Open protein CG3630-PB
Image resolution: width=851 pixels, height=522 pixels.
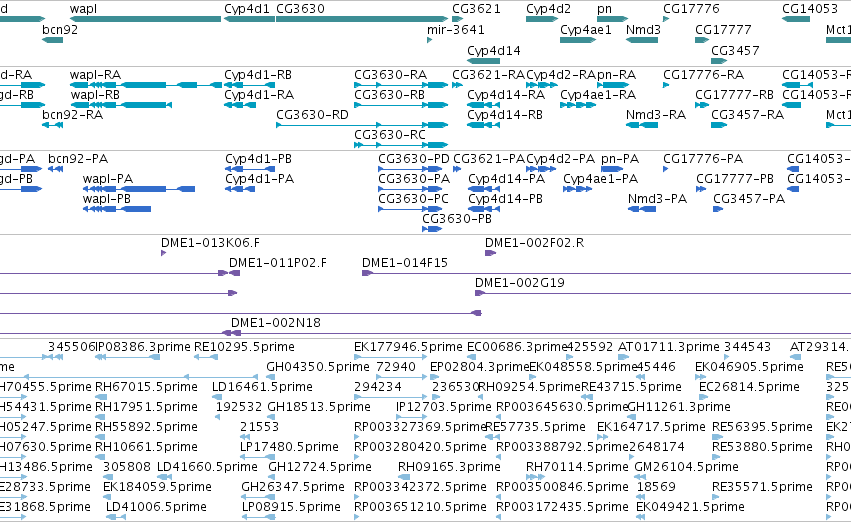tap(456, 219)
